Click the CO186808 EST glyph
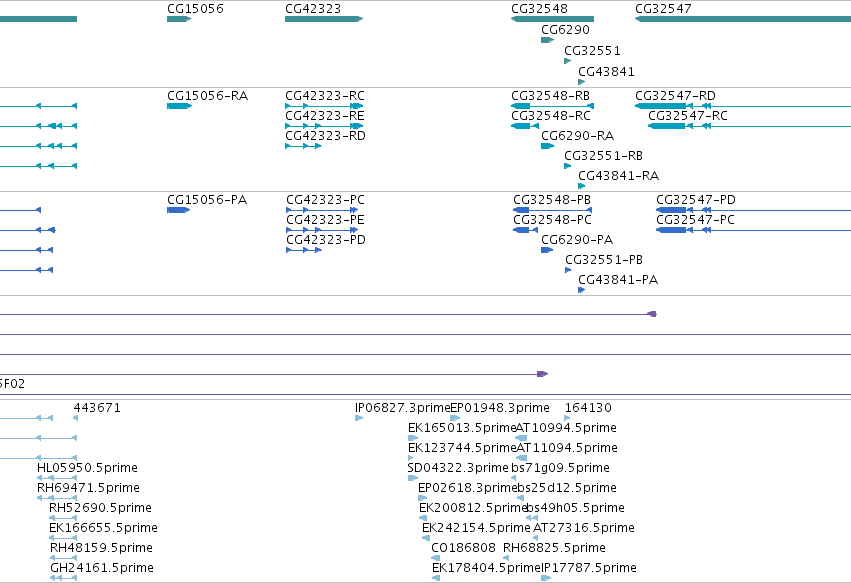The image size is (851, 583). click(x=435, y=559)
